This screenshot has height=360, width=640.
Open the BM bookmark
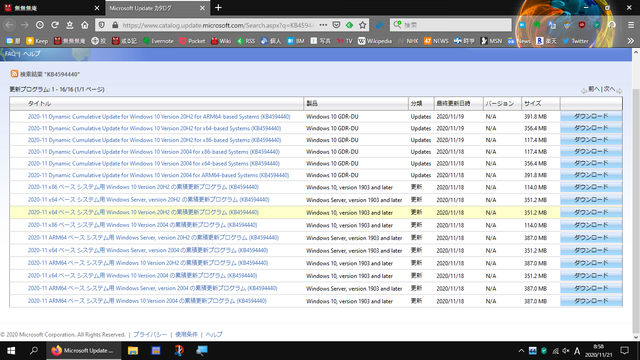click(x=296, y=41)
